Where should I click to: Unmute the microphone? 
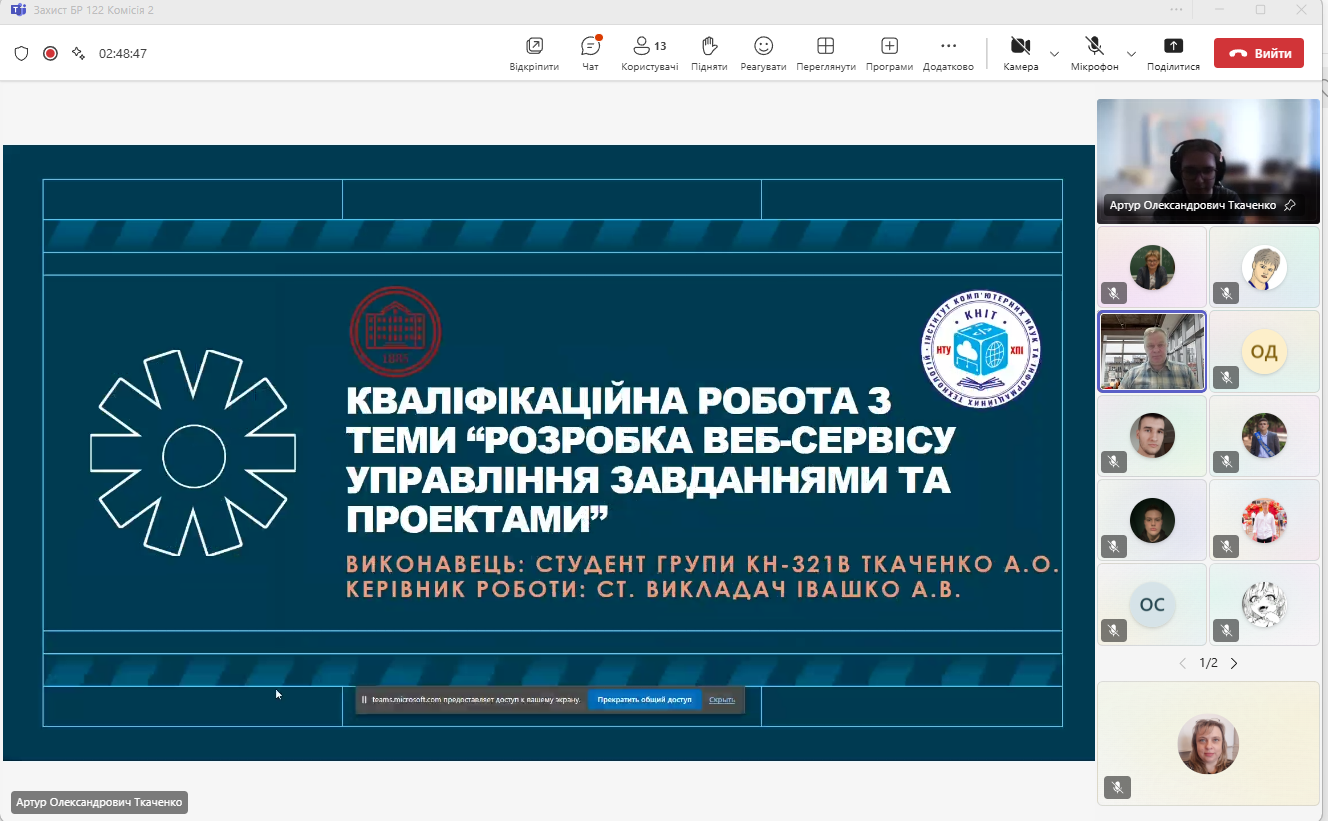point(1094,53)
